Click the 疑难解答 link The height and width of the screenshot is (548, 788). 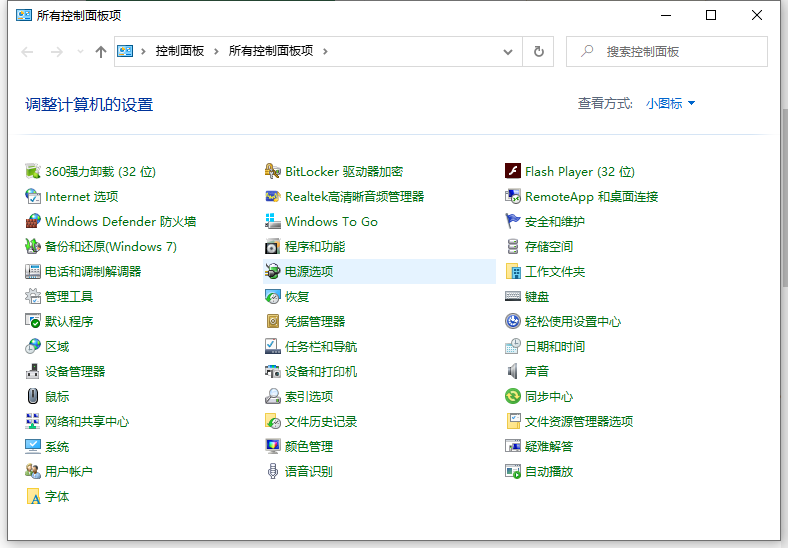[549, 446]
